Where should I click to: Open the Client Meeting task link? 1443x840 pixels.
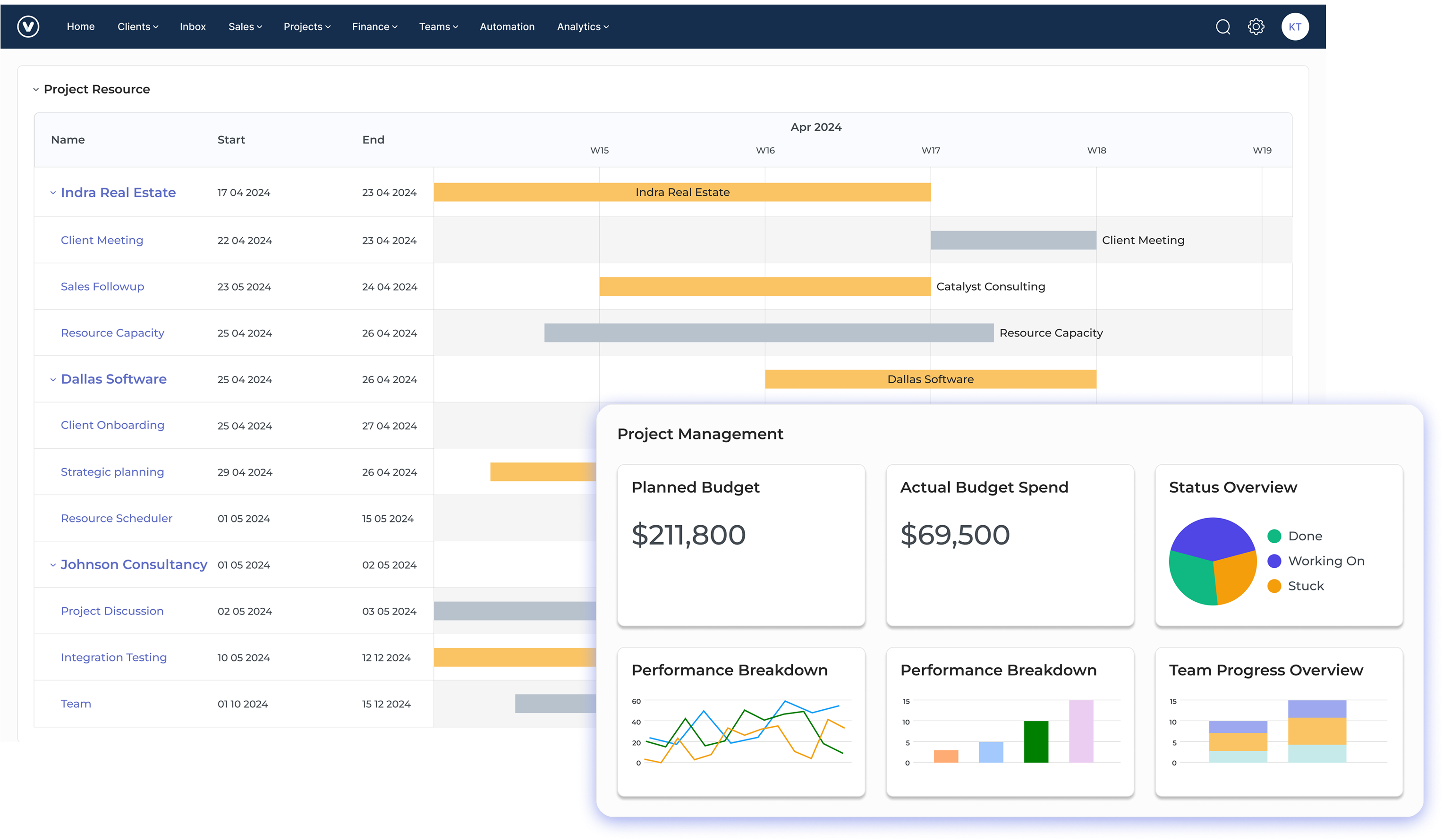click(x=102, y=240)
